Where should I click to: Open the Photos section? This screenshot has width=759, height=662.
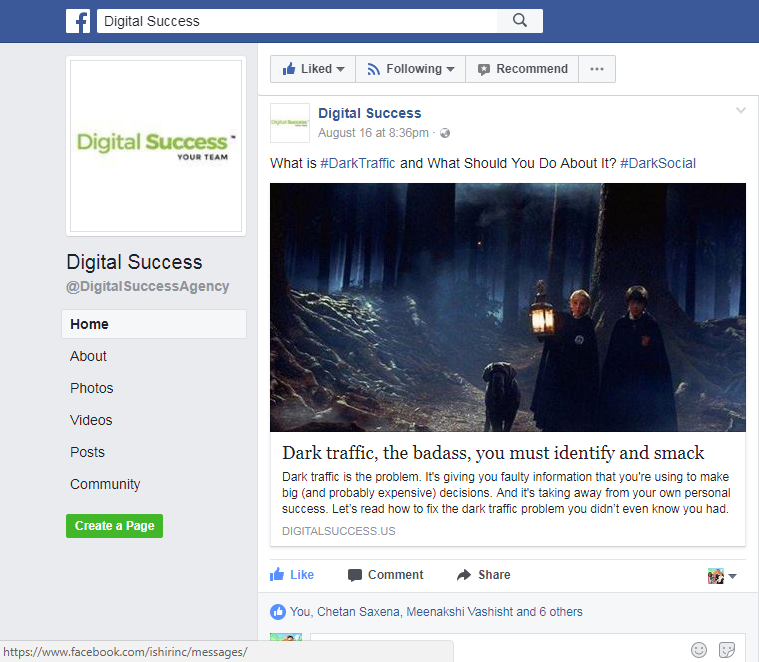coord(91,388)
